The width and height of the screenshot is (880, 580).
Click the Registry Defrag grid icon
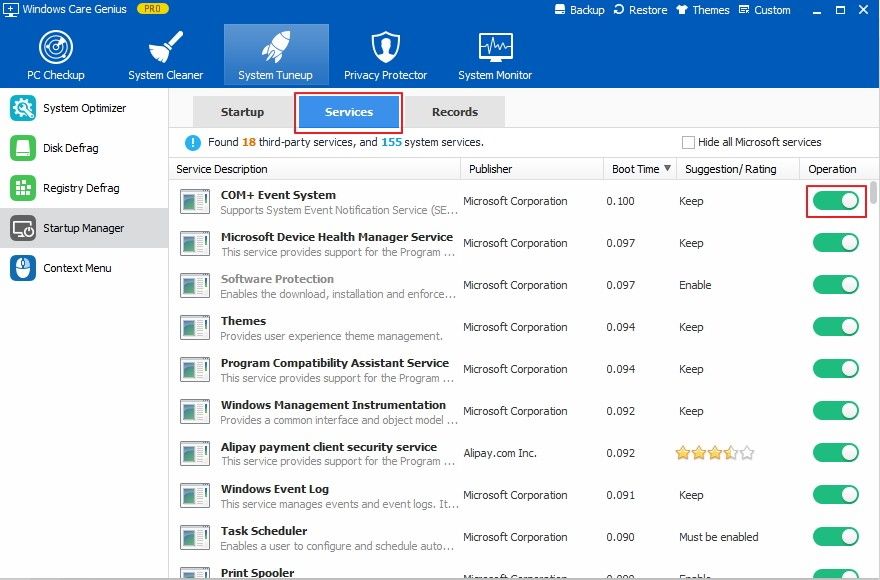coord(23,188)
